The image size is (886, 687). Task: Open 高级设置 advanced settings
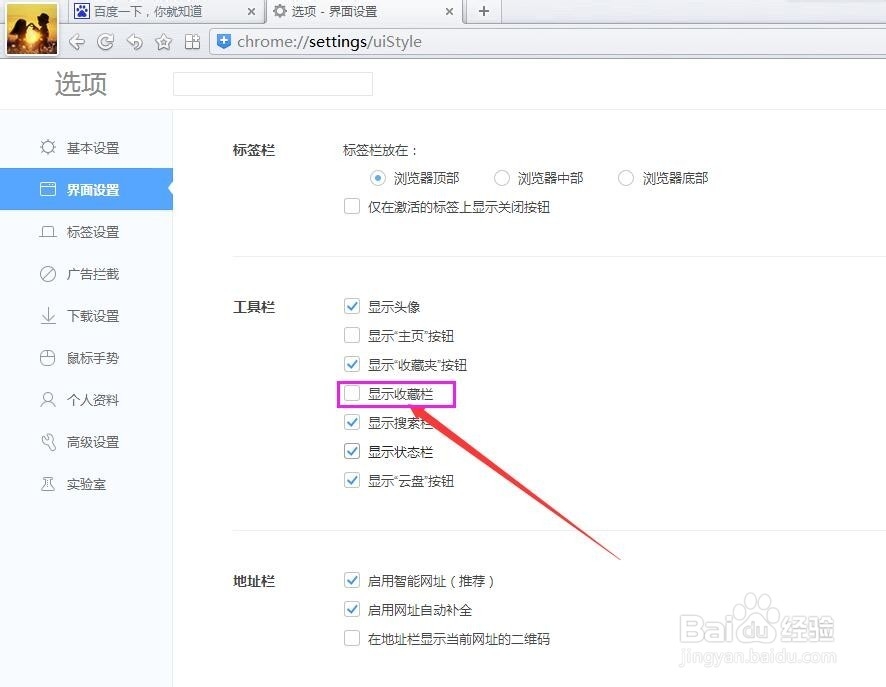point(95,441)
